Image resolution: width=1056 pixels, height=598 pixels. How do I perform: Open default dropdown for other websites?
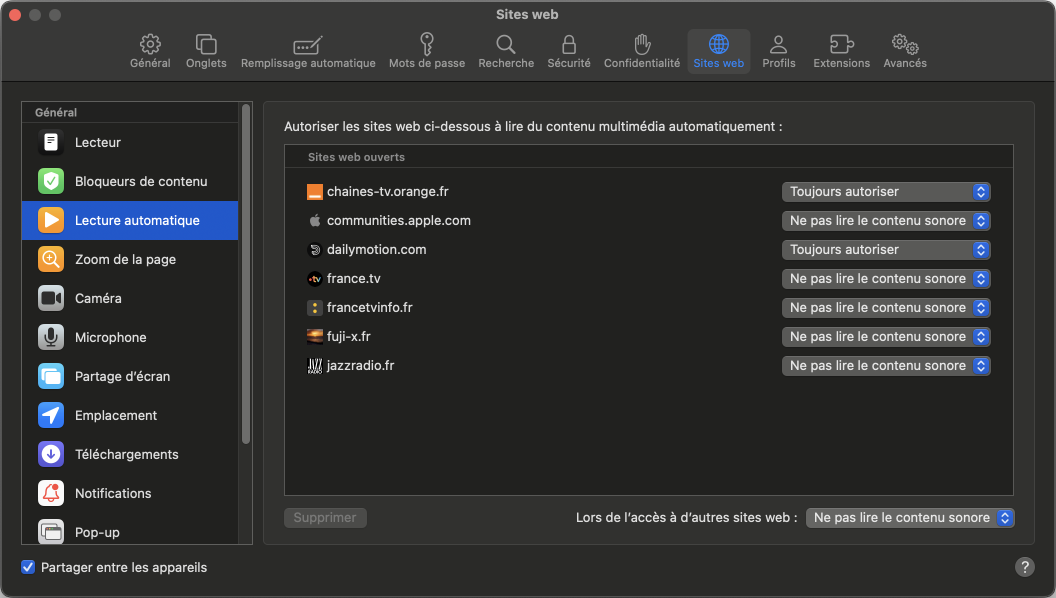tap(910, 518)
